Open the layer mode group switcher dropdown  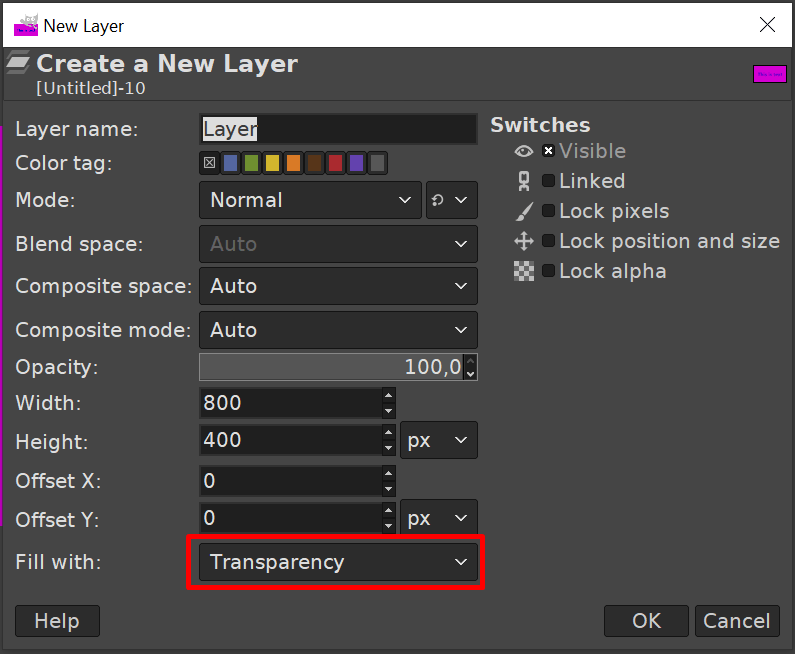point(451,200)
